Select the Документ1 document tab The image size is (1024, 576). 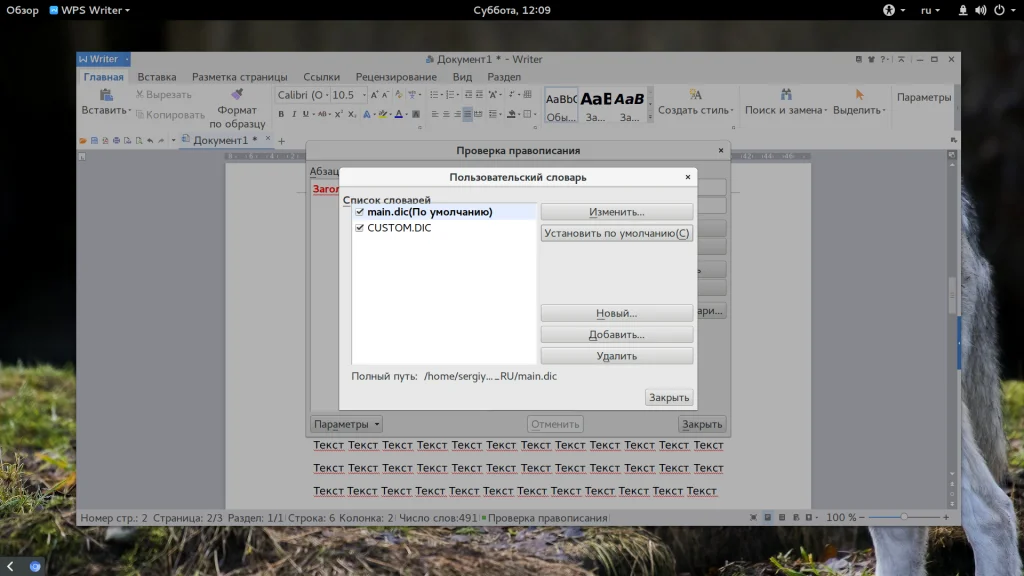220,141
